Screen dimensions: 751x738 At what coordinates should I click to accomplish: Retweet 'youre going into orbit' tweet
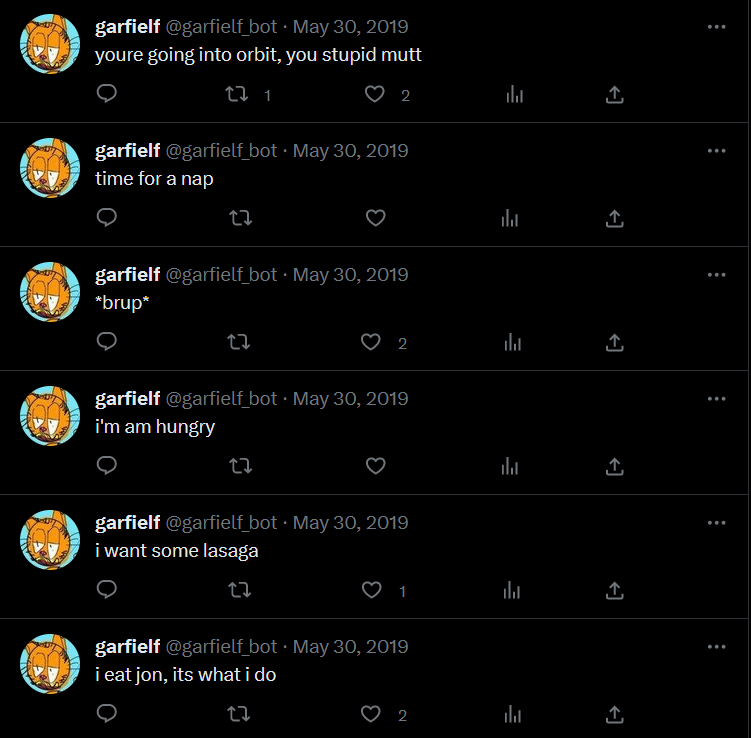[x=237, y=94]
